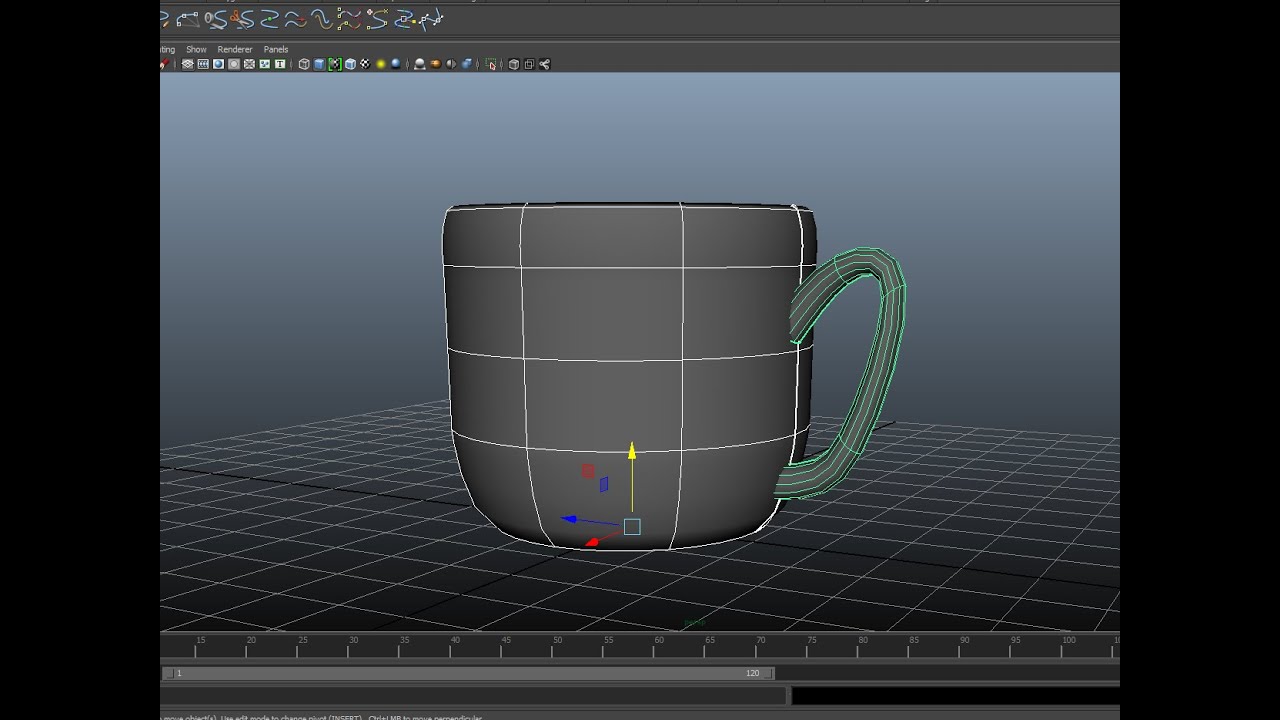Select the attach curves shelf icon
1280x720 pixels.
point(216,19)
